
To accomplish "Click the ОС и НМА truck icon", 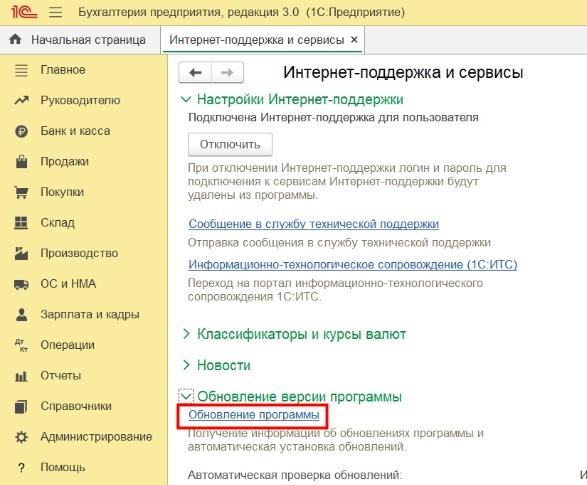I will [x=21, y=284].
